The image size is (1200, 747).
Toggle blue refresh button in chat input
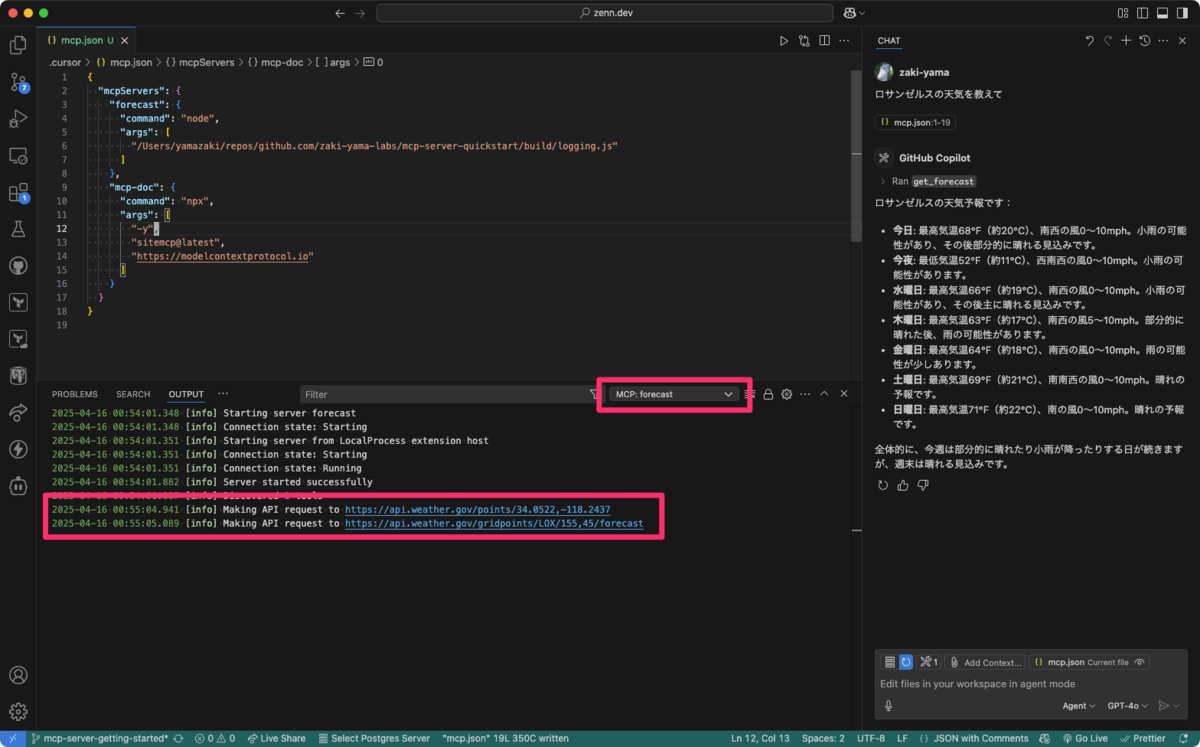(x=906, y=662)
